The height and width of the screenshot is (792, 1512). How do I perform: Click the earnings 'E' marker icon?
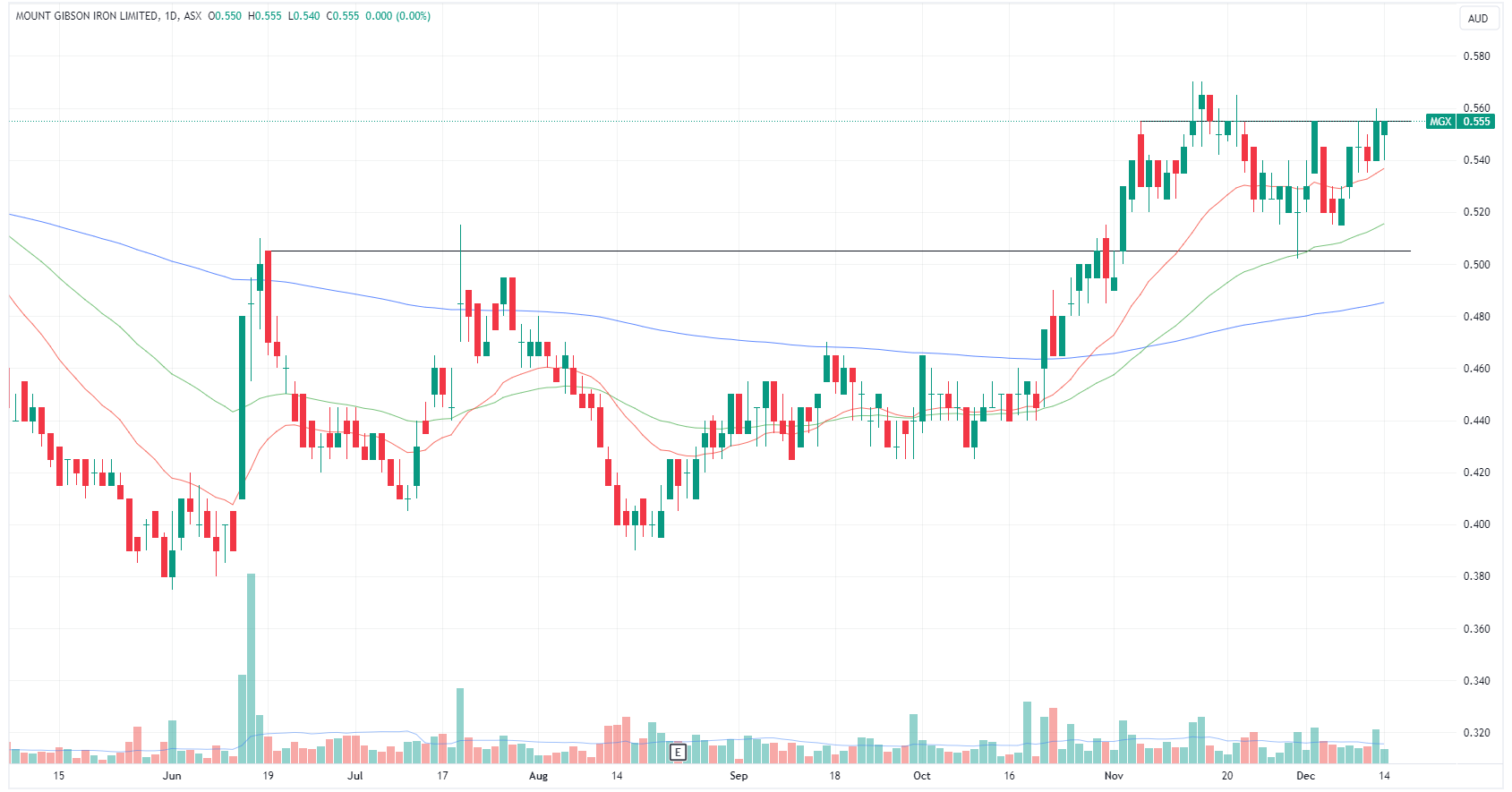tap(678, 752)
